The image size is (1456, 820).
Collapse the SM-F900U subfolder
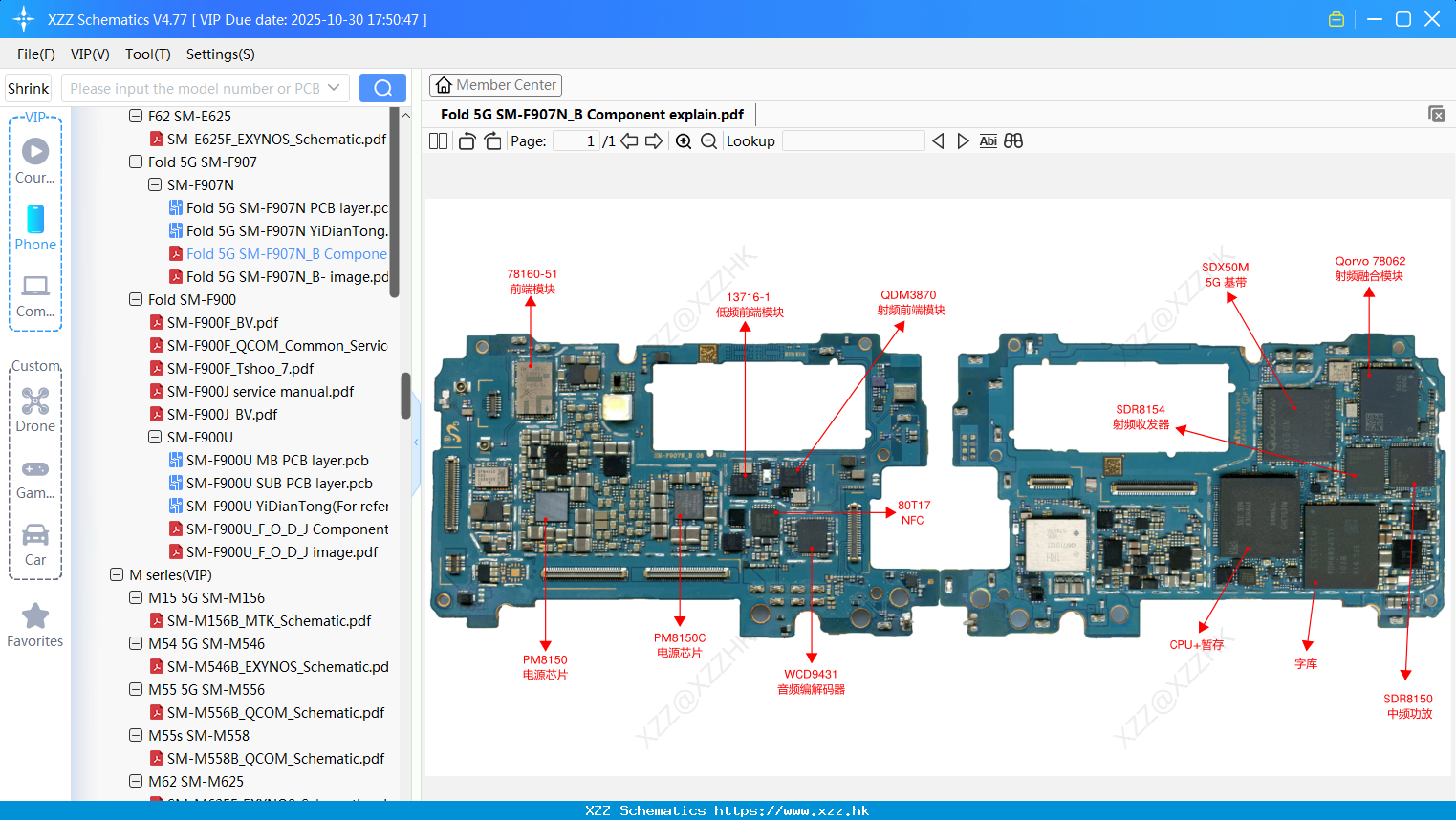pyautogui.click(x=155, y=438)
